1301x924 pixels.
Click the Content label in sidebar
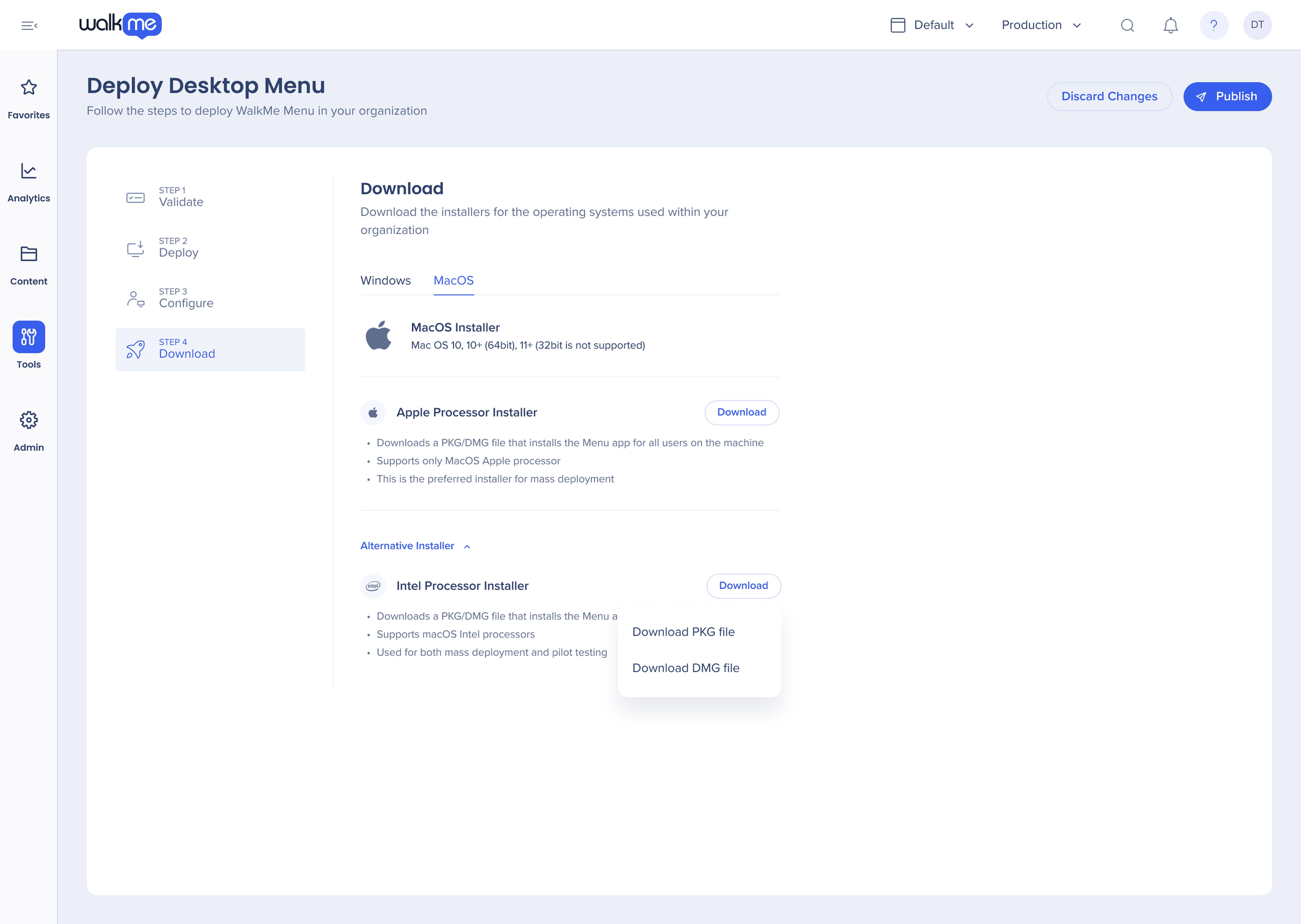[28, 281]
